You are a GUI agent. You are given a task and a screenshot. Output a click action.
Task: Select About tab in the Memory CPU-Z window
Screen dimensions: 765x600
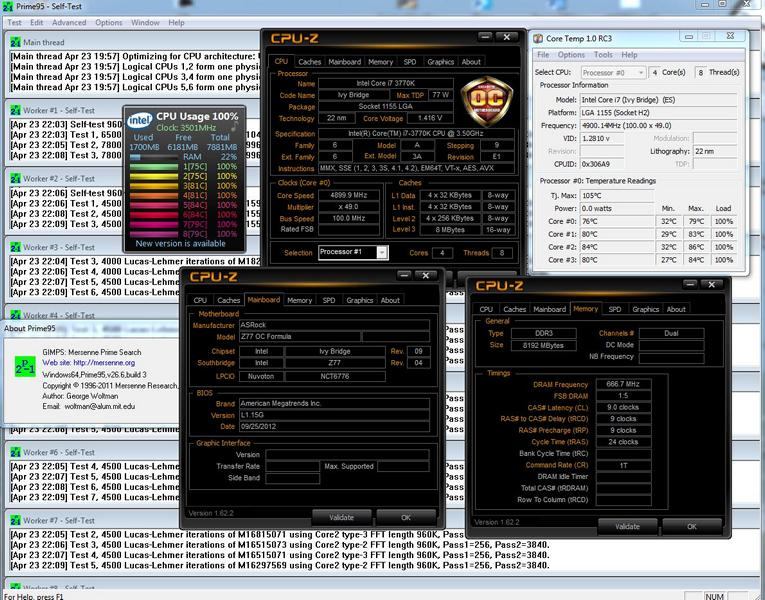click(x=676, y=309)
